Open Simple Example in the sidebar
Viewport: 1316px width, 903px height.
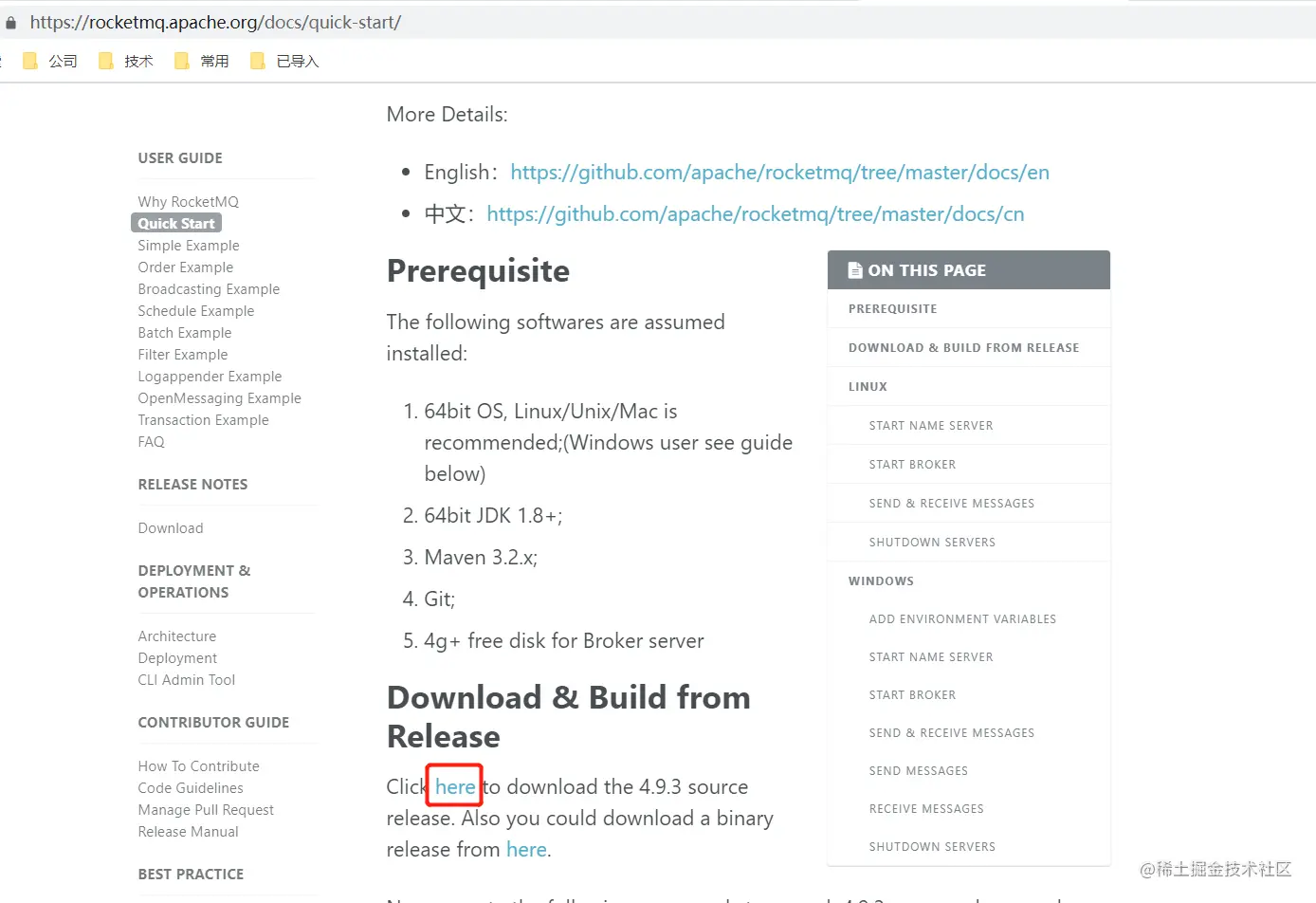pyautogui.click(x=188, y=245)
